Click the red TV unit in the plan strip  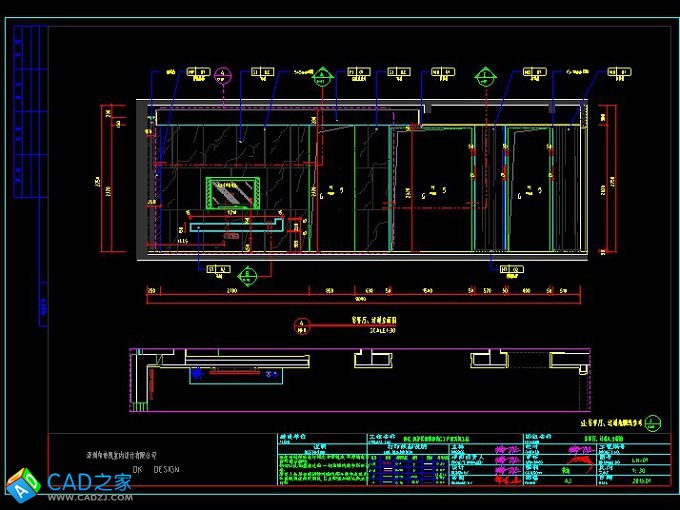232,374
